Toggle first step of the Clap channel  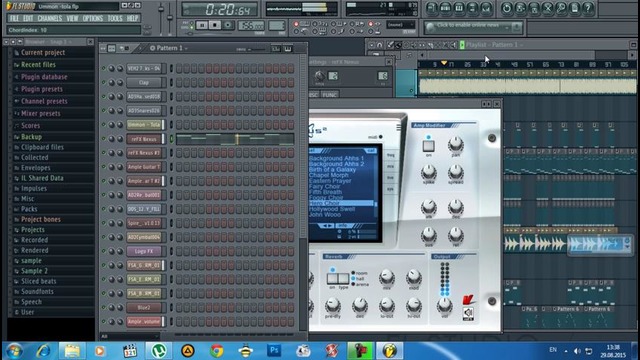(x=179, y=82)
